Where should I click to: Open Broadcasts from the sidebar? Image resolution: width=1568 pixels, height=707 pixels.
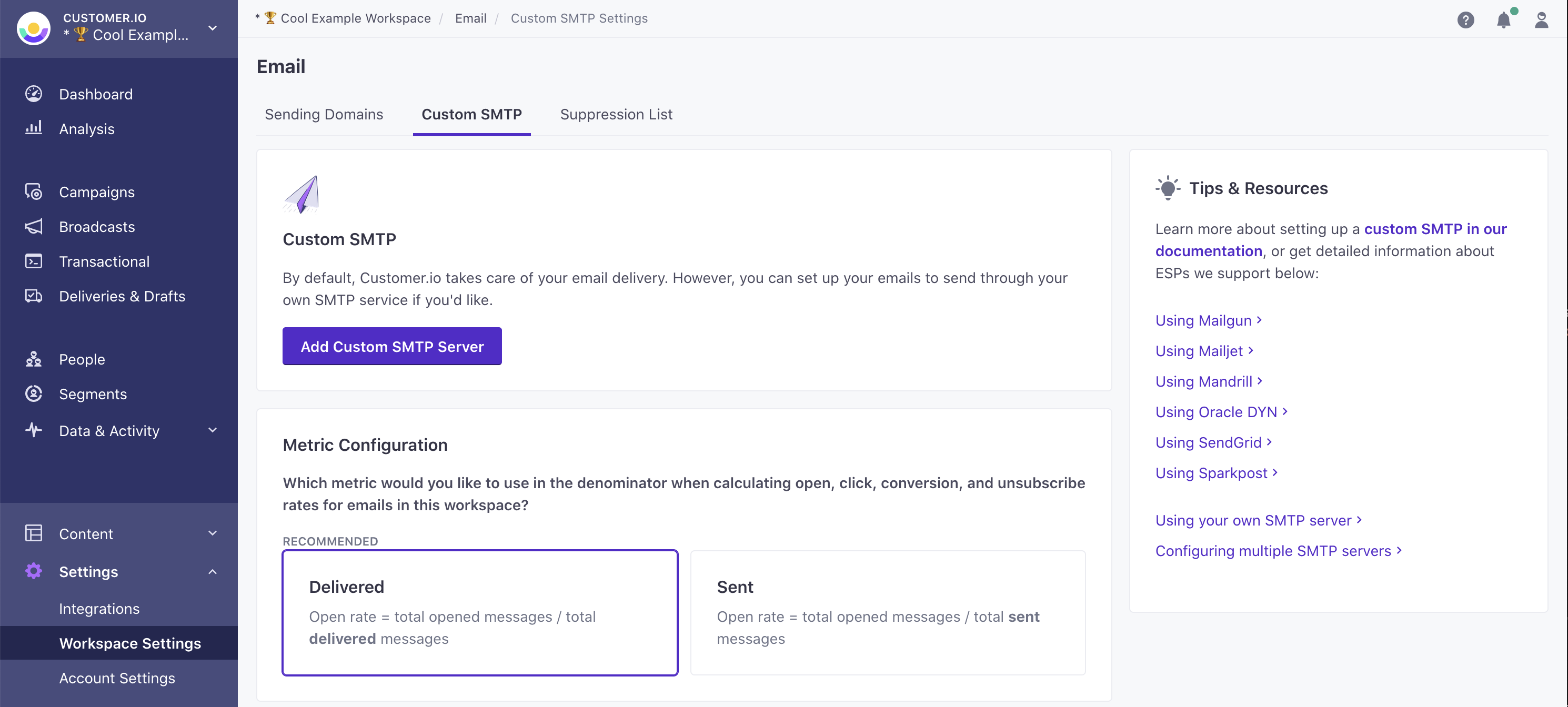[x=97, y=227]
